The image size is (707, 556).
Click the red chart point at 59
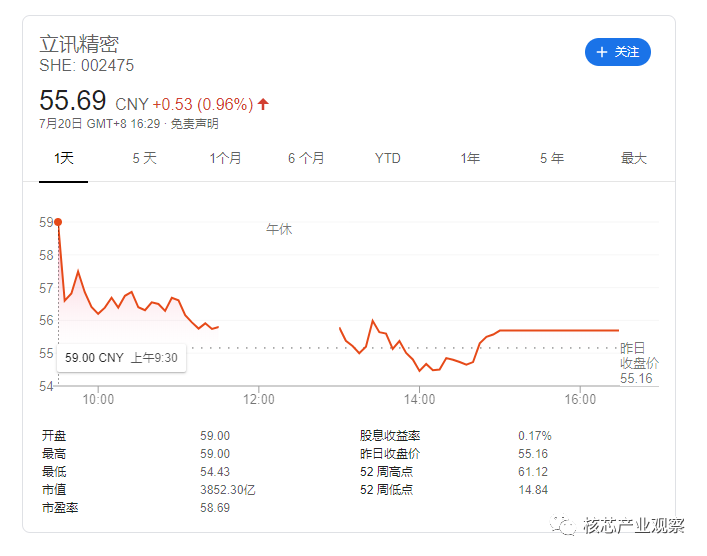tap(58, 222)
